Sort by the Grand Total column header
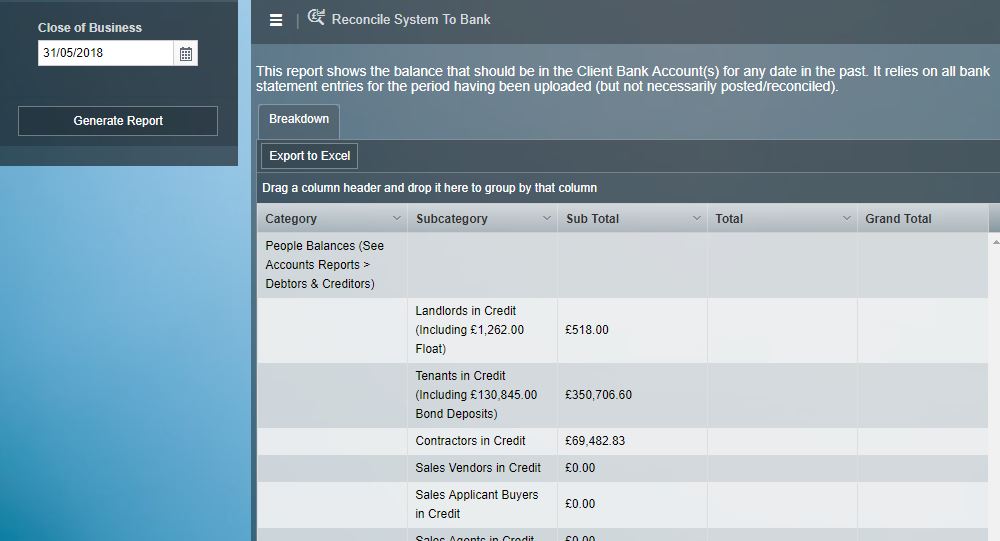 (x=898, y=219)
